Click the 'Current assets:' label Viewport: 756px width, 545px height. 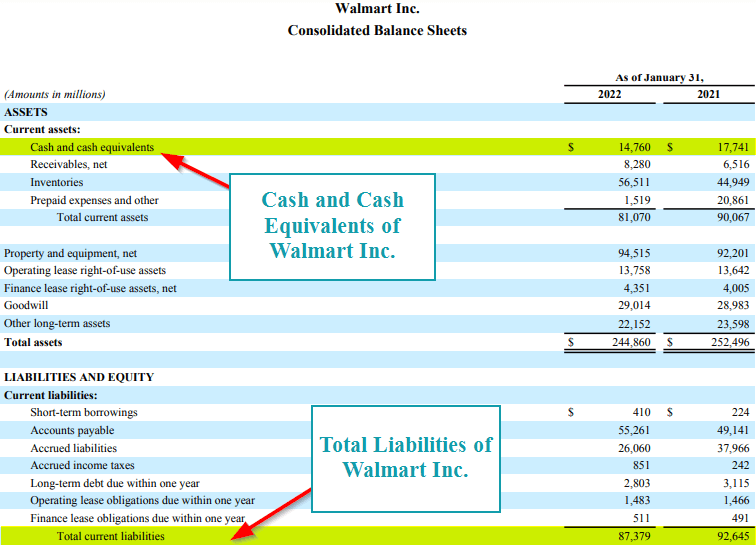[x=42, y=130]
